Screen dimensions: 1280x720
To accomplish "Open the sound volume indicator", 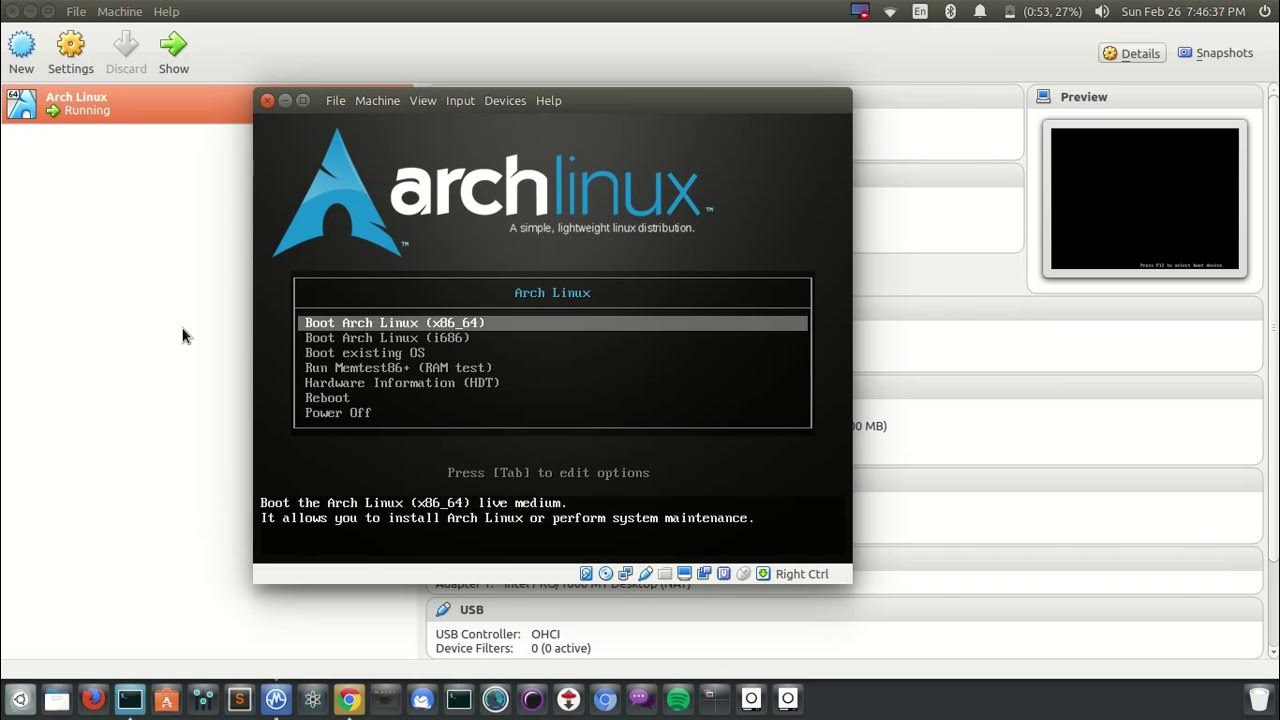I will [x=1102, y=12].
